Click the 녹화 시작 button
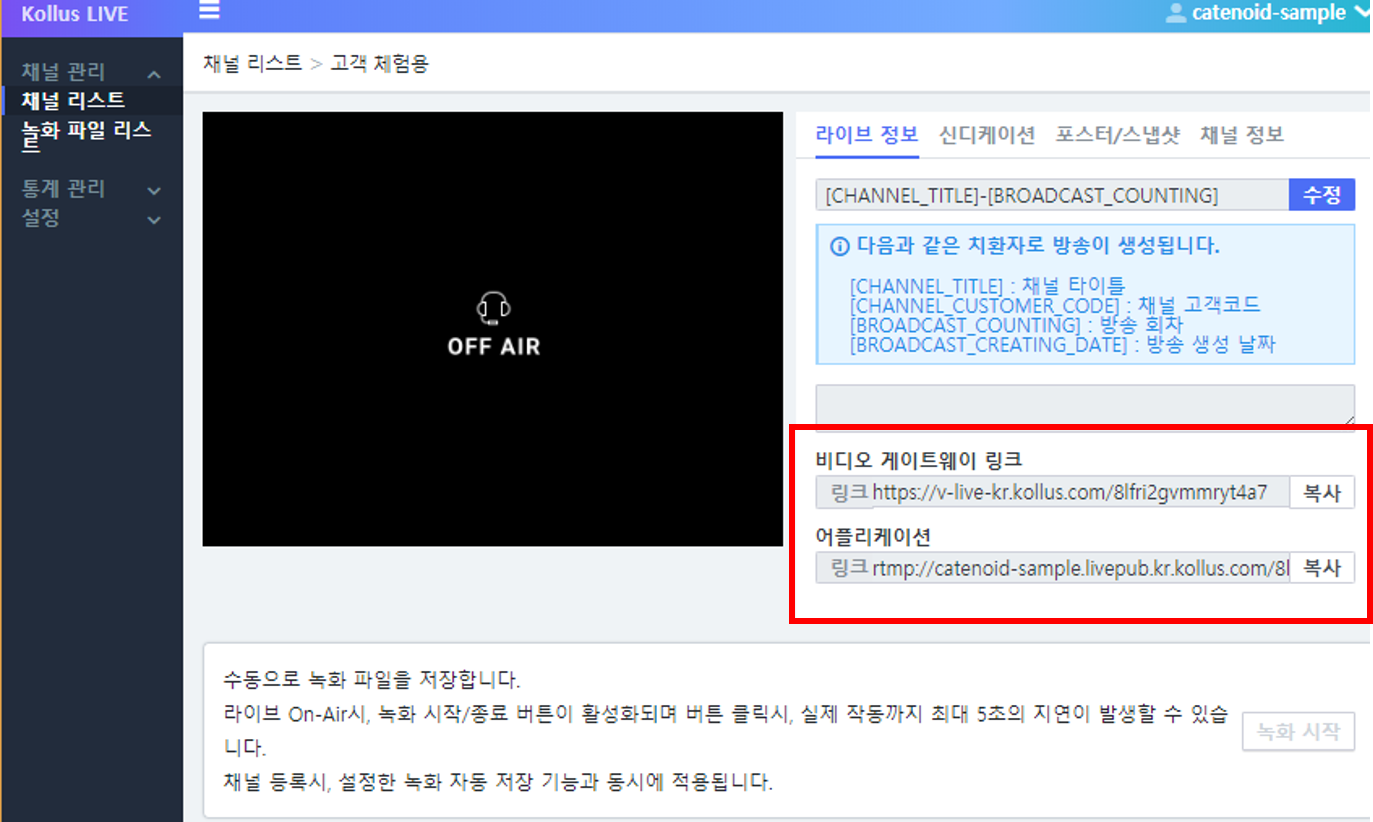The height and width of the screenshot is (822, 1373). pos(1298,732)
